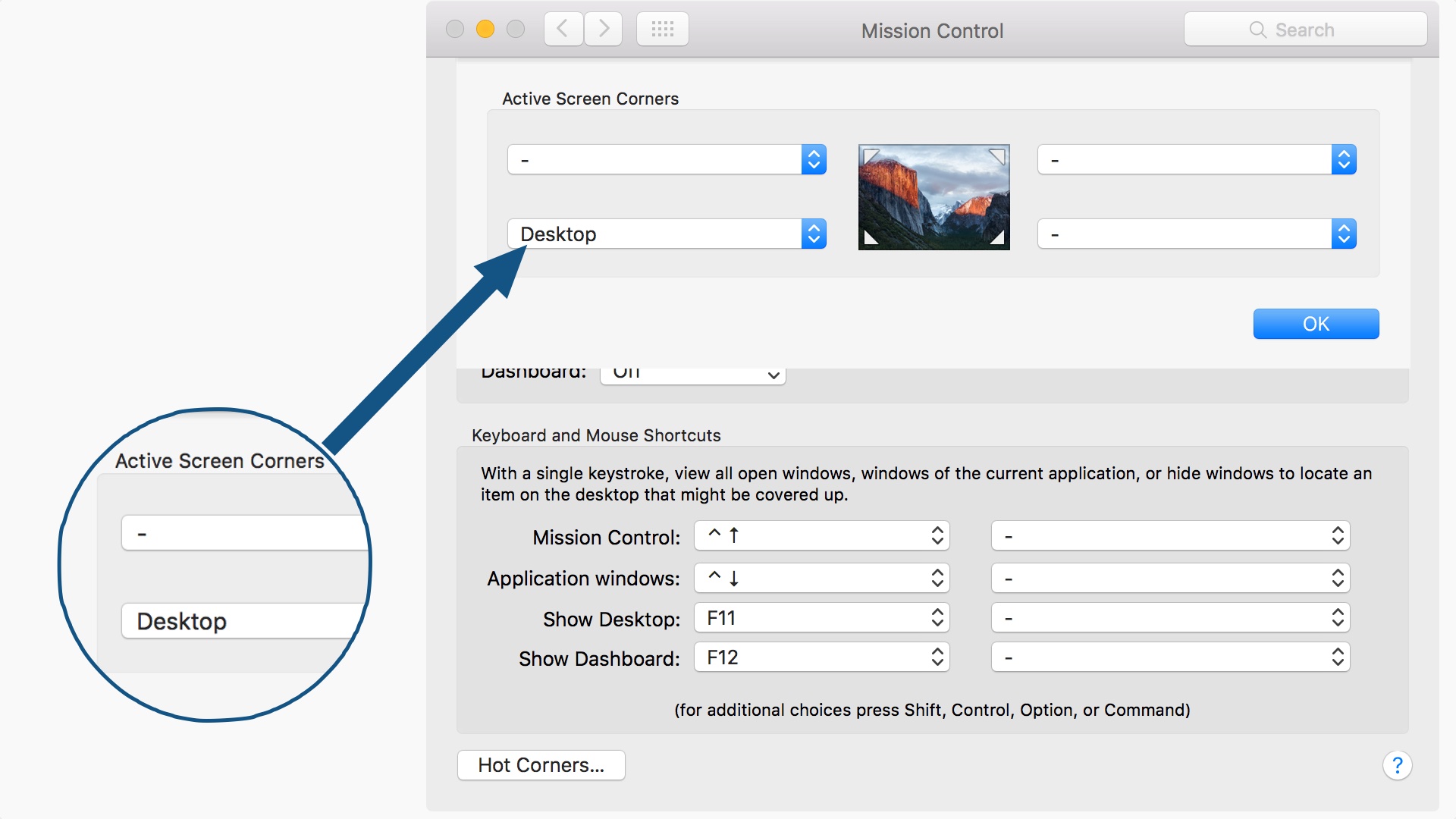Image resolution: width=1456 pixels, height=819 pixels.
Task: Open the Show All preferences grid icon
Action: [x=661, y=29]
